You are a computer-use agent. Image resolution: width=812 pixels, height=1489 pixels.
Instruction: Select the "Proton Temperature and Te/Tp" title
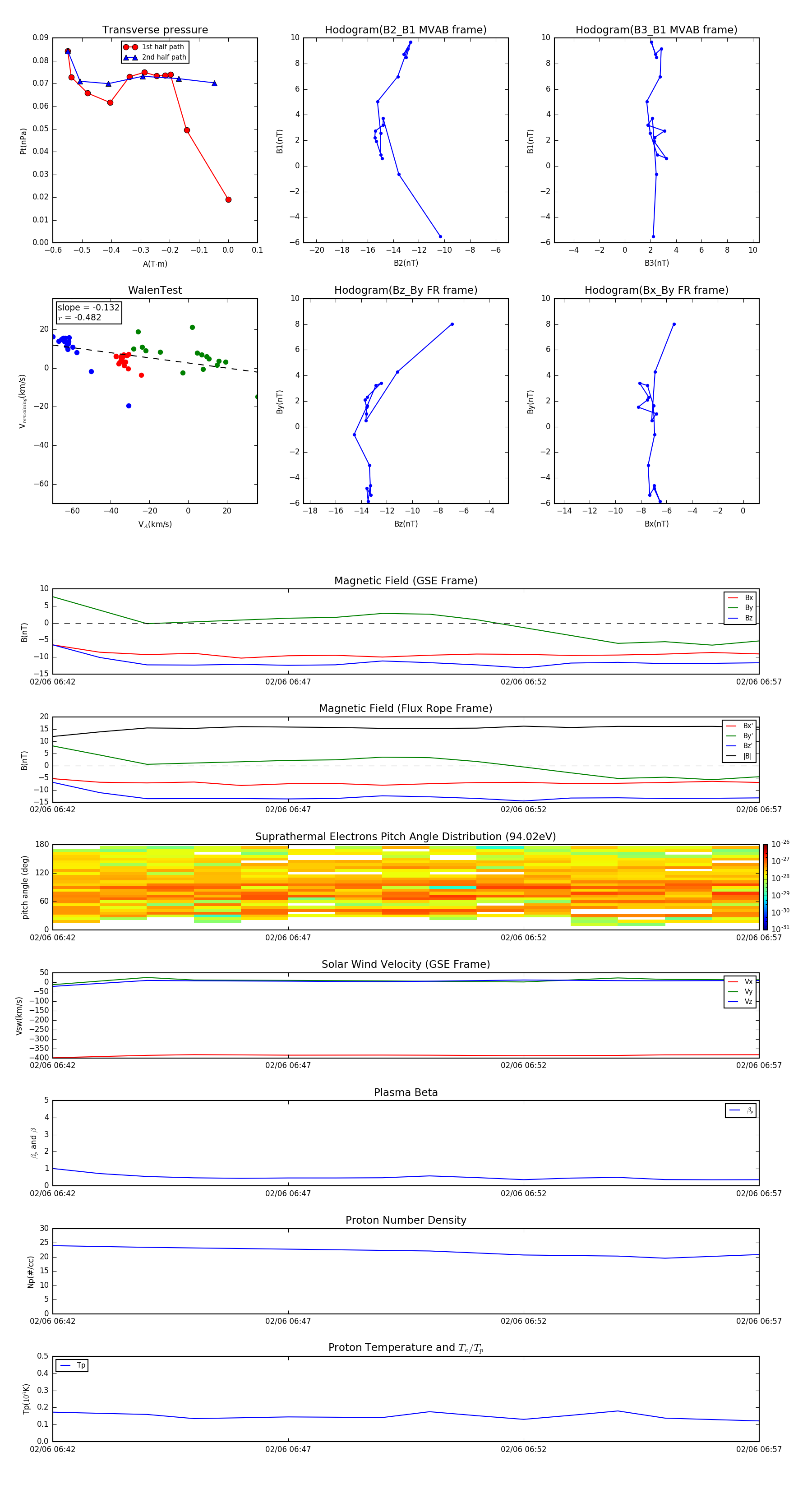coord(406,1348)
